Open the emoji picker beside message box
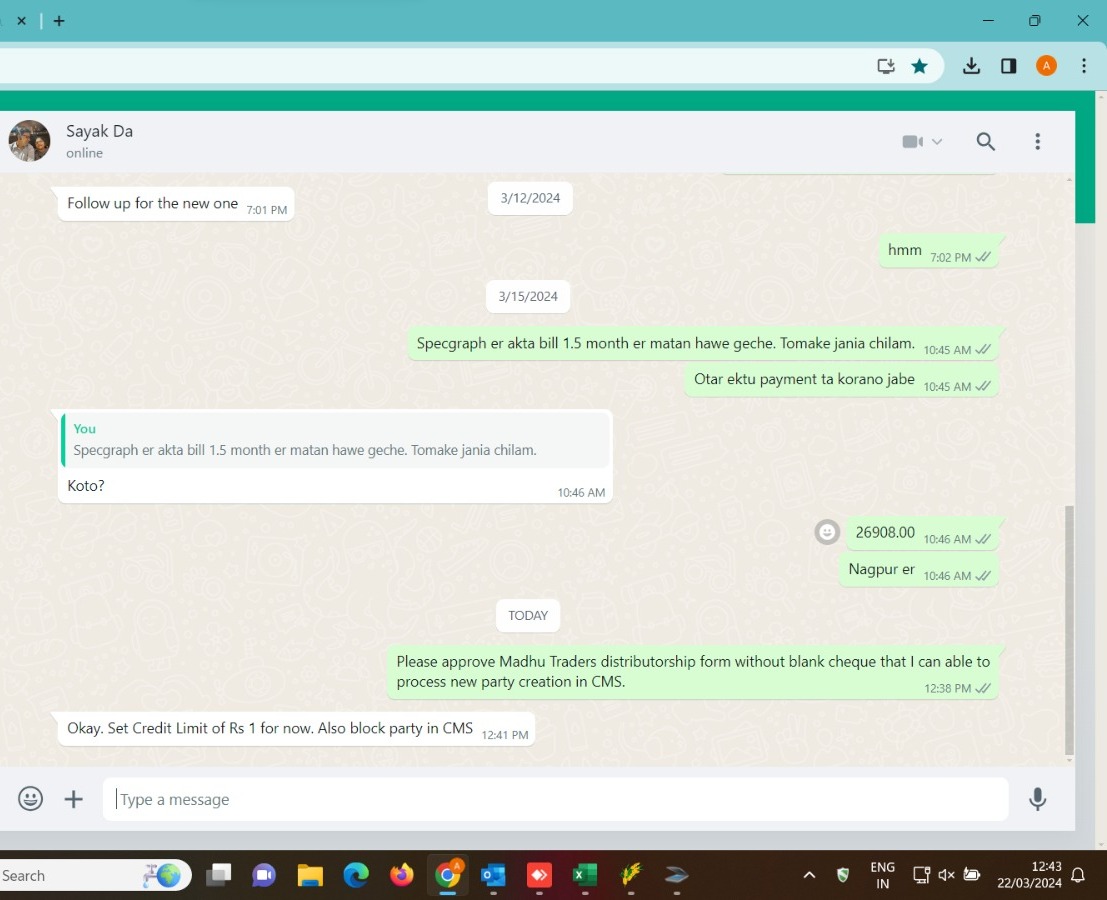 (31, 799)
